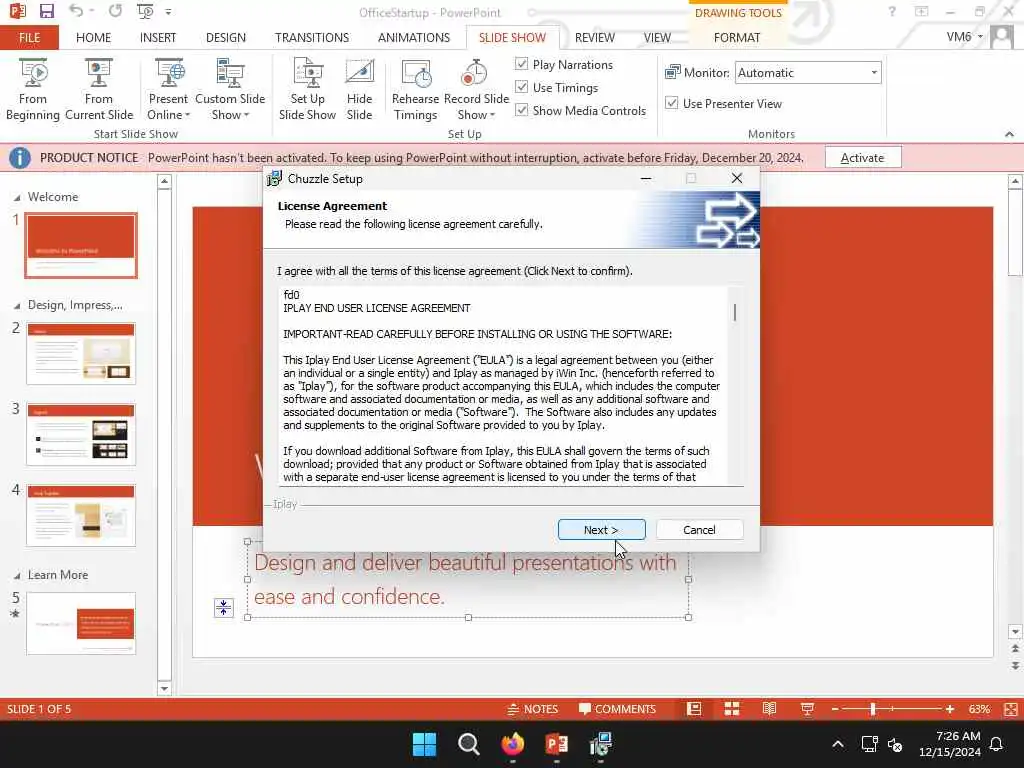Image resolution: width=1024 pixels, height=768 pixels.
Task: Collapse the Welcome section in slide pane
Action: coord(17,197)
